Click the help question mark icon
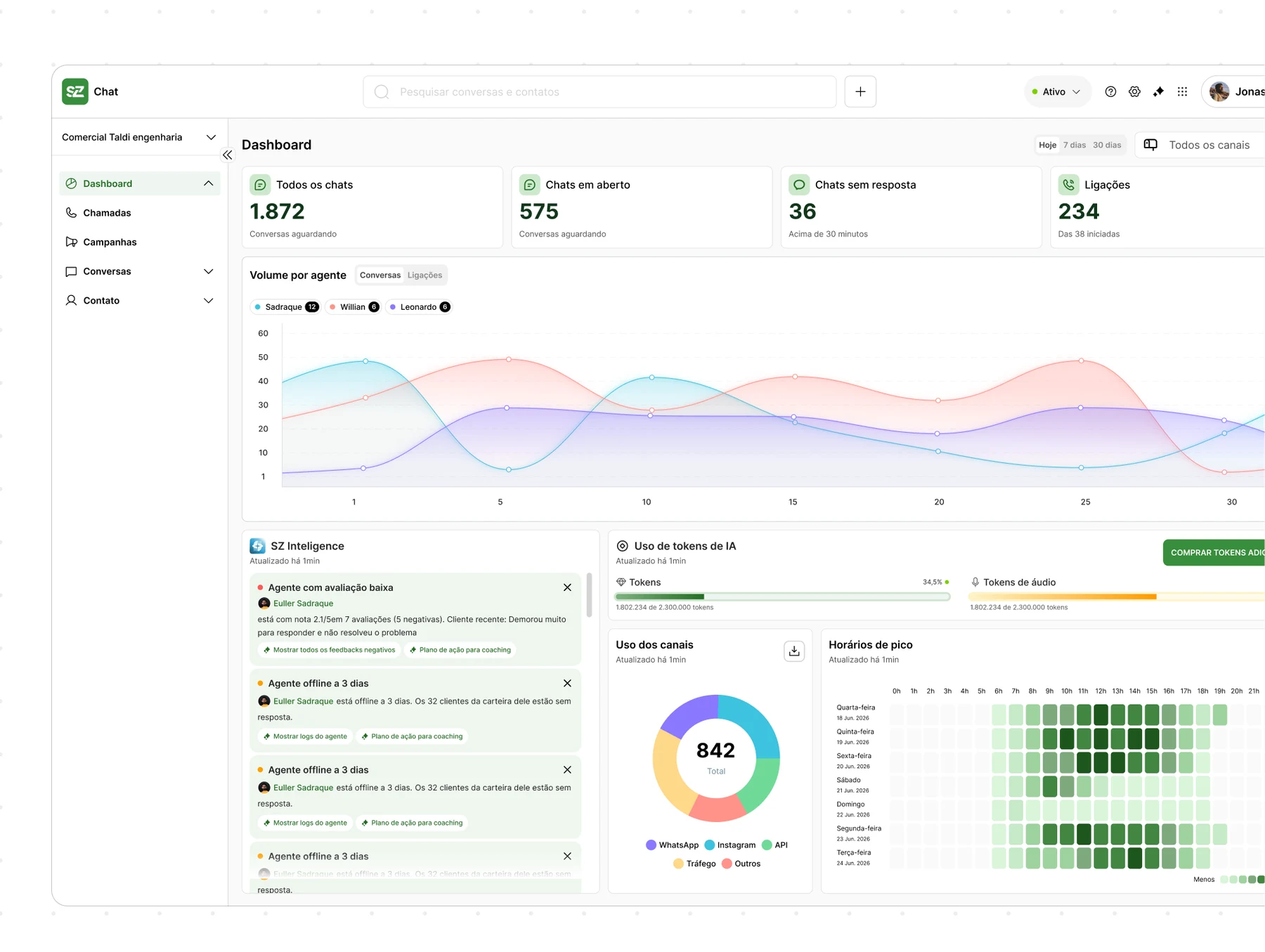1265x952 pixels. [x=1110, y=92]
